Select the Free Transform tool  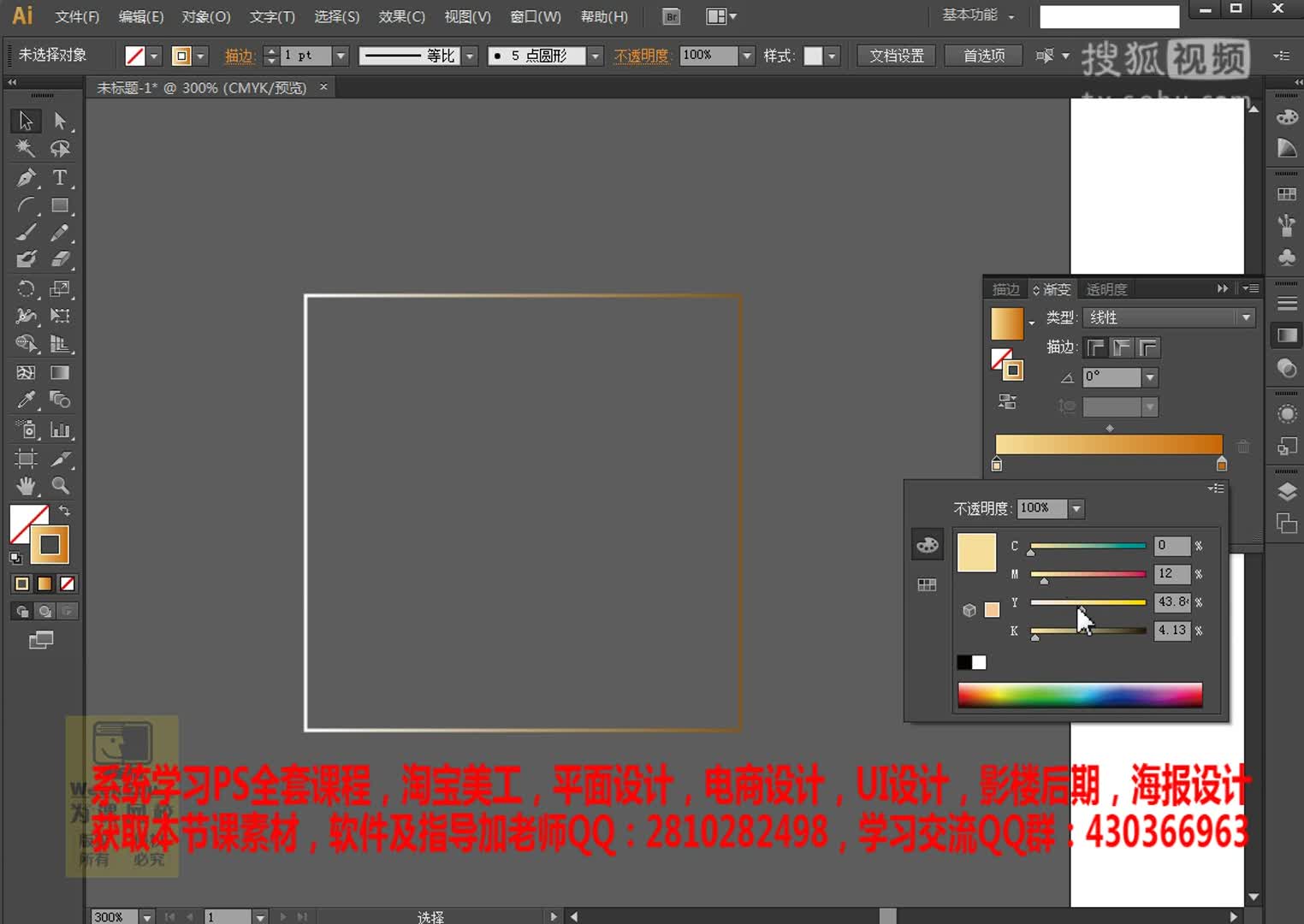point(60,317)
